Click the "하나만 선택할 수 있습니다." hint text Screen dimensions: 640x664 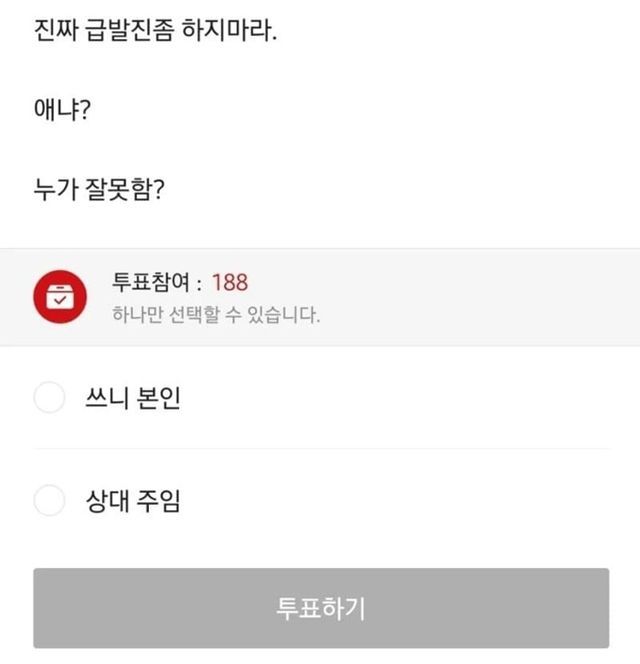[x=216, y=316]
